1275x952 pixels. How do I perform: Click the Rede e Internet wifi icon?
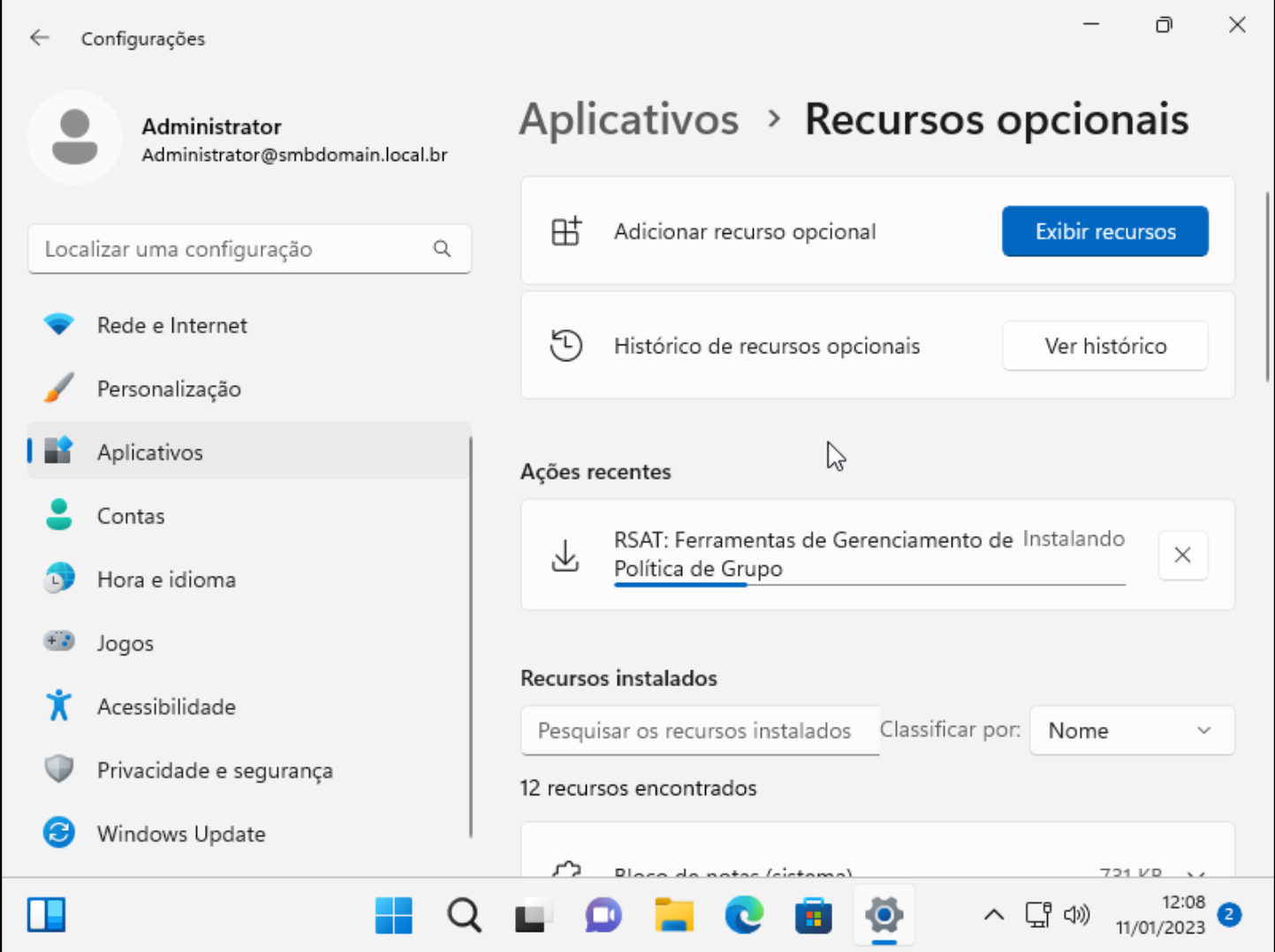(59, 324)
